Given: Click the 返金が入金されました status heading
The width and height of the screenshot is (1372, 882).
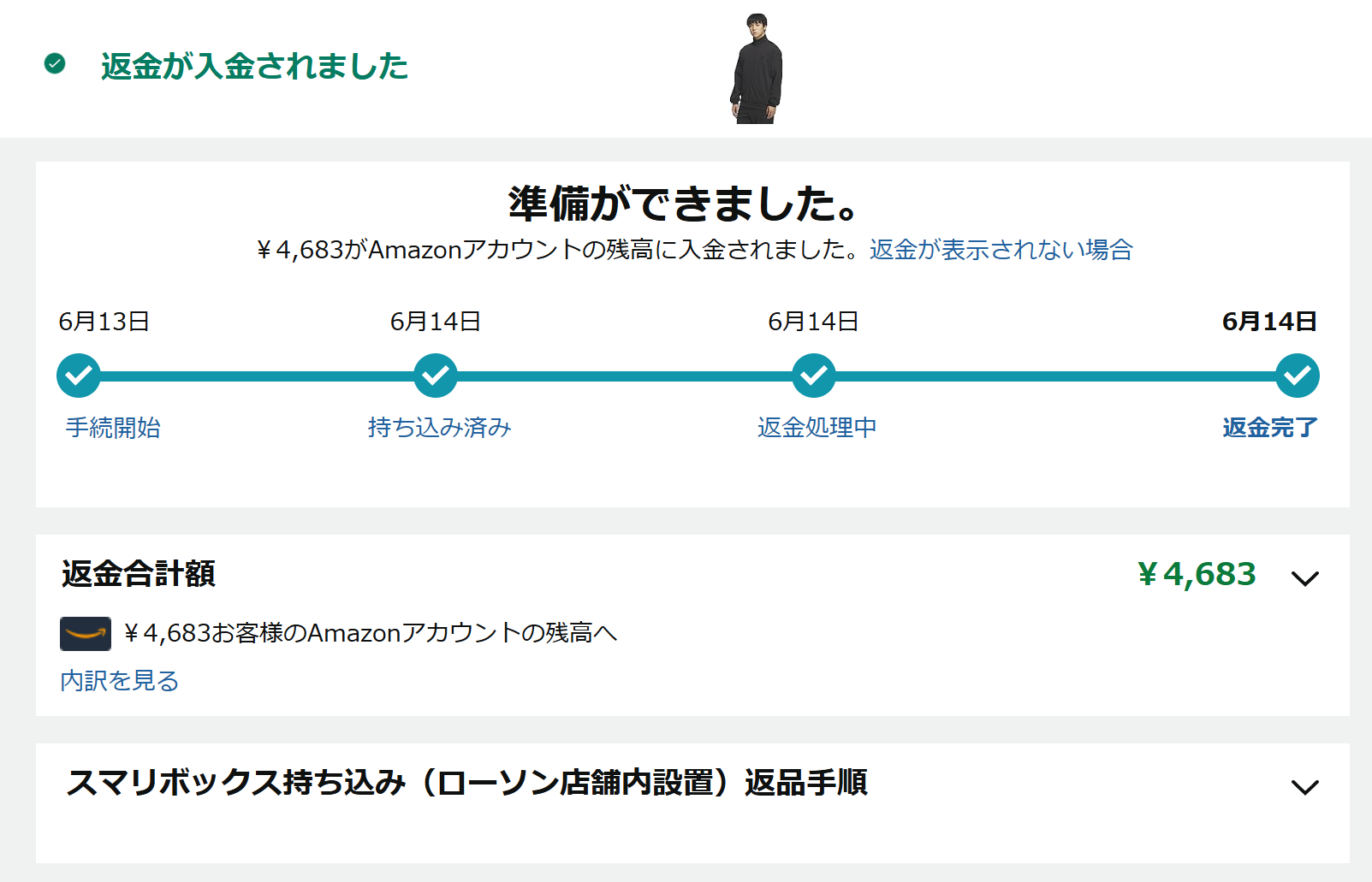Looking at the screenshot, I should click(x=254, y=66).
